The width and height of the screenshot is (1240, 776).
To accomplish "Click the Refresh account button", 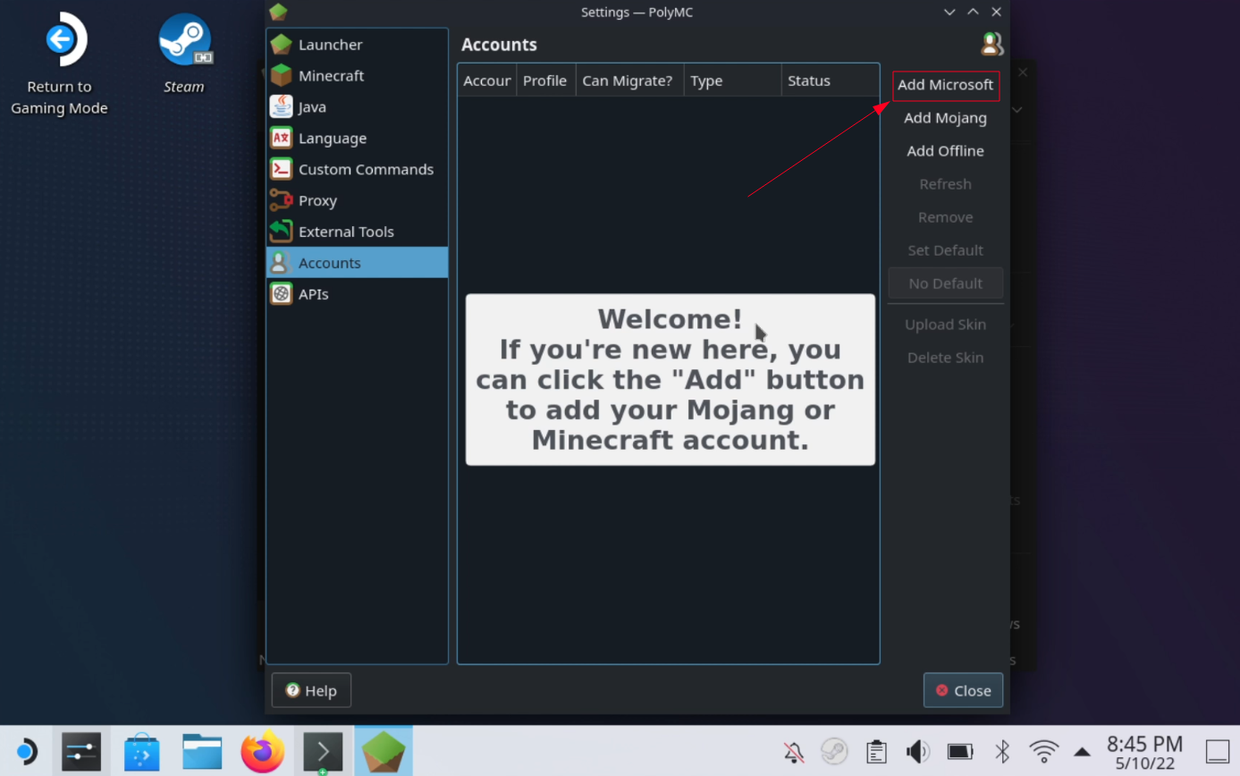I will [945, 184].
